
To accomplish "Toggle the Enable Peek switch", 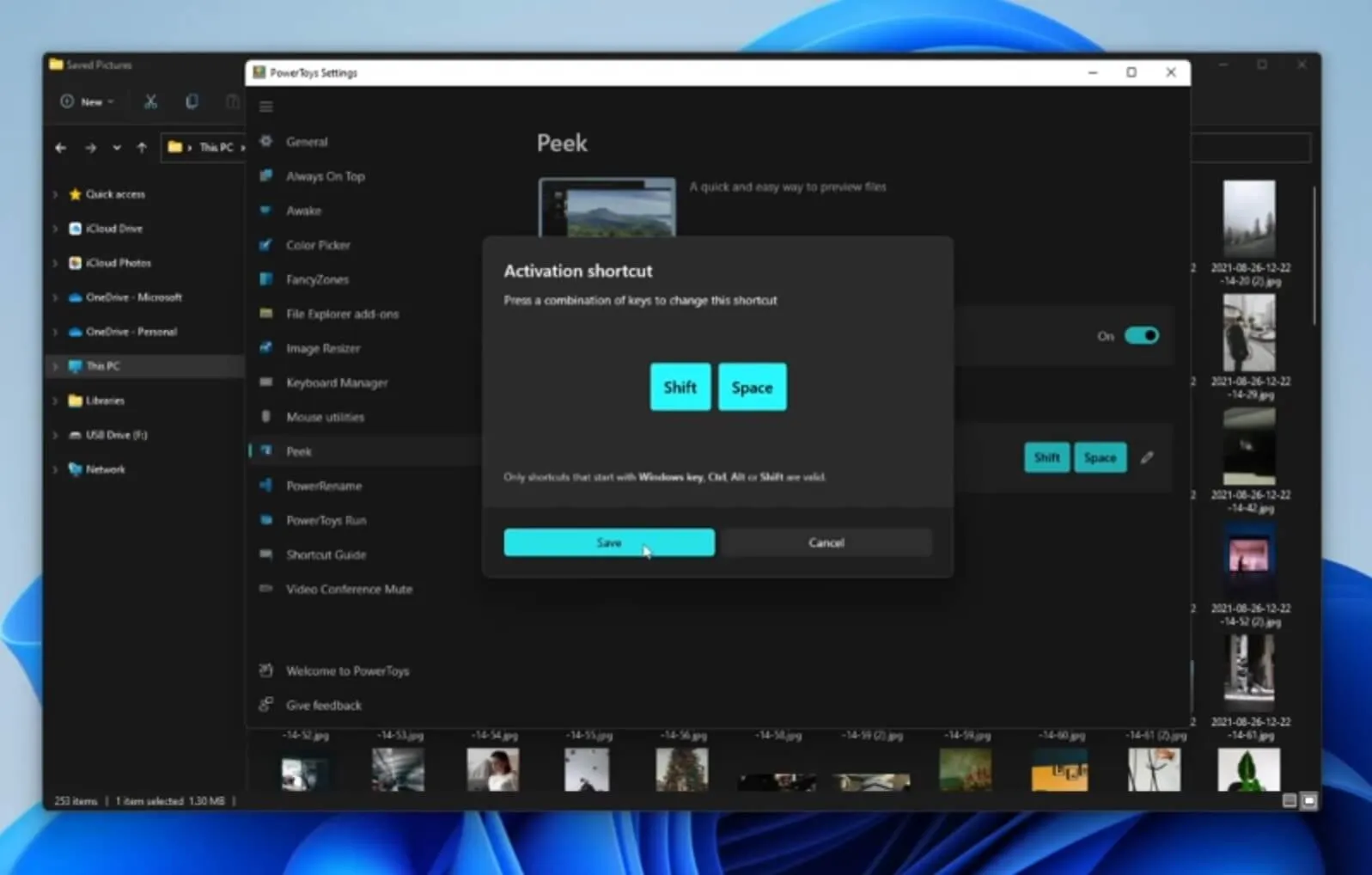I will pos(1142,335).
